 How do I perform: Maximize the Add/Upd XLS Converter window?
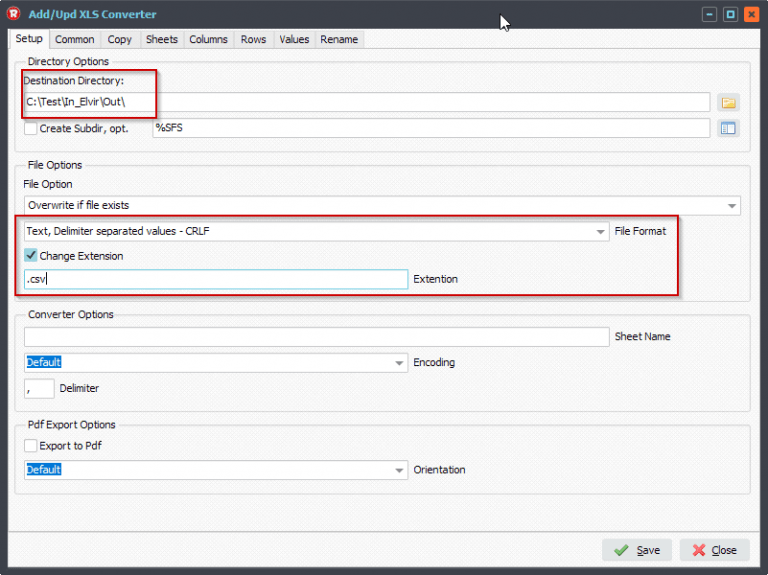(730, 14)
